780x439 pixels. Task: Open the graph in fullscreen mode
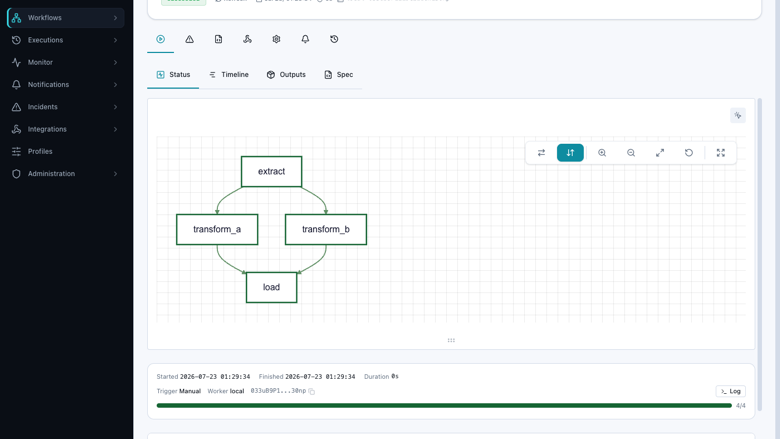point(721,153)
